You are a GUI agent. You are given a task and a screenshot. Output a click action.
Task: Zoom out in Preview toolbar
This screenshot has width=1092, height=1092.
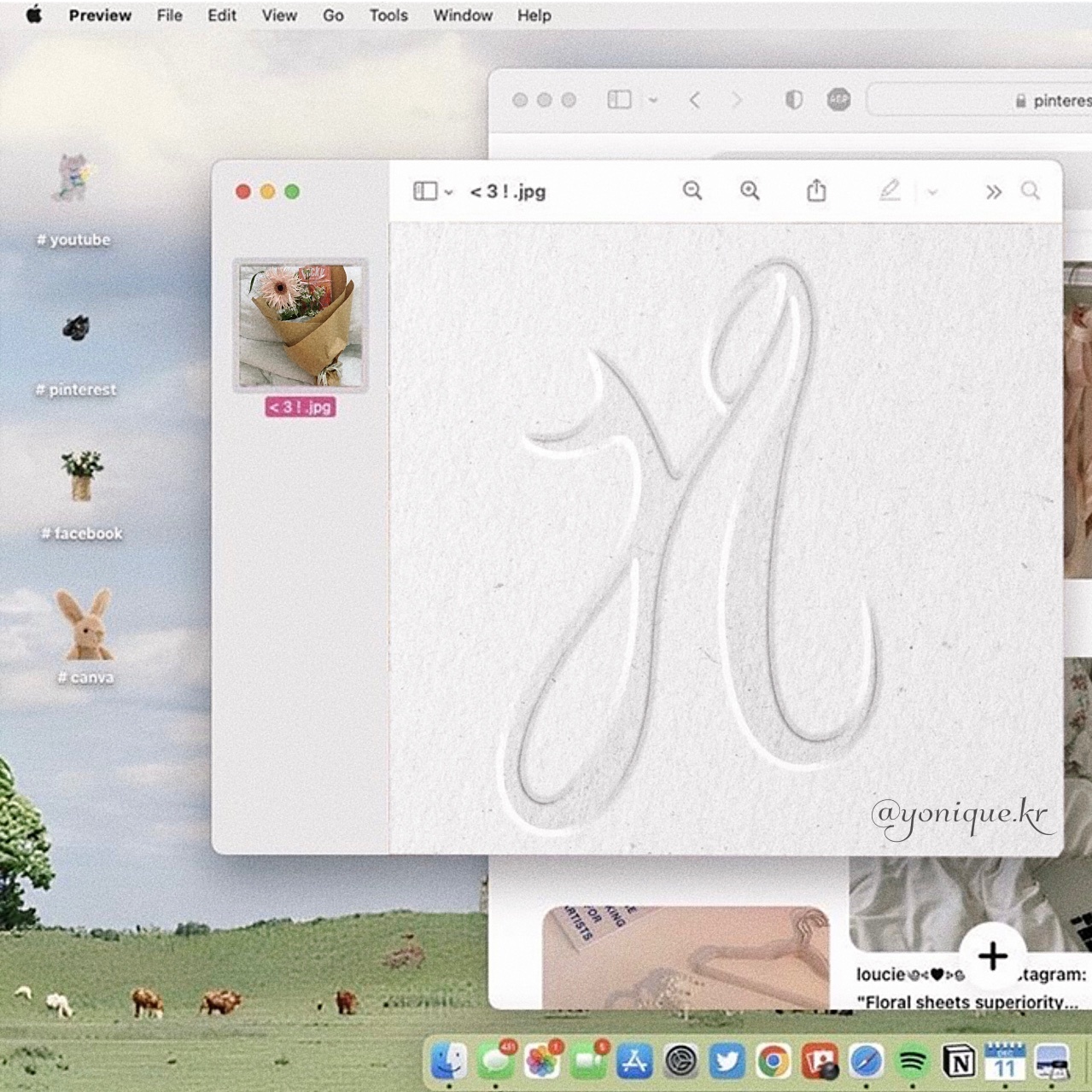point(692,190)
